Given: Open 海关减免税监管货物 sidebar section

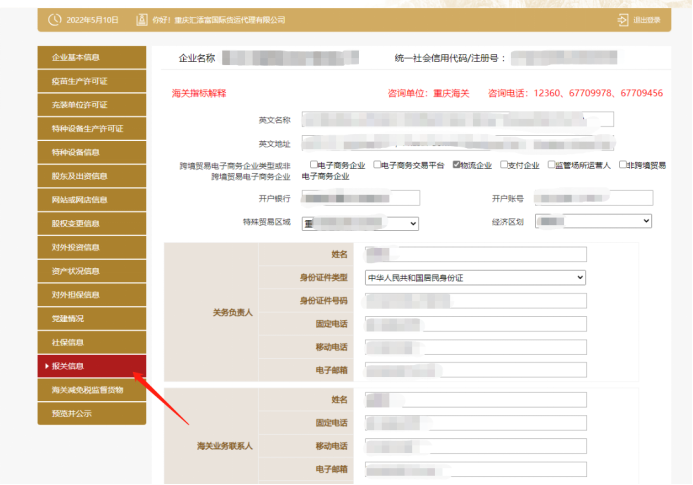Looking at the screenshot, I should [92, 390].
